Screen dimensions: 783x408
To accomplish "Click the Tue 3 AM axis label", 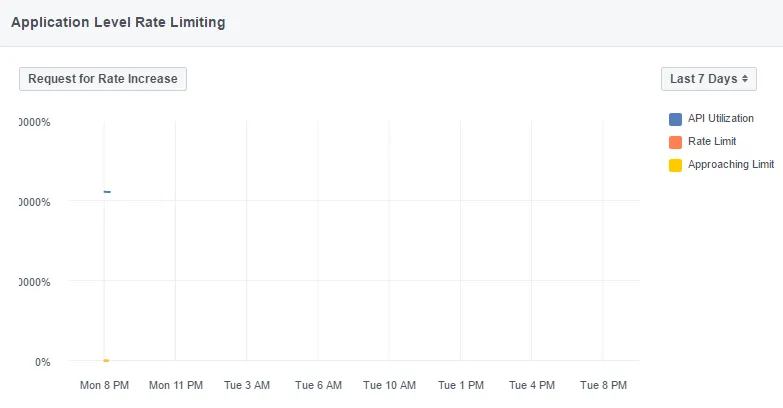I will click(246, 385).
